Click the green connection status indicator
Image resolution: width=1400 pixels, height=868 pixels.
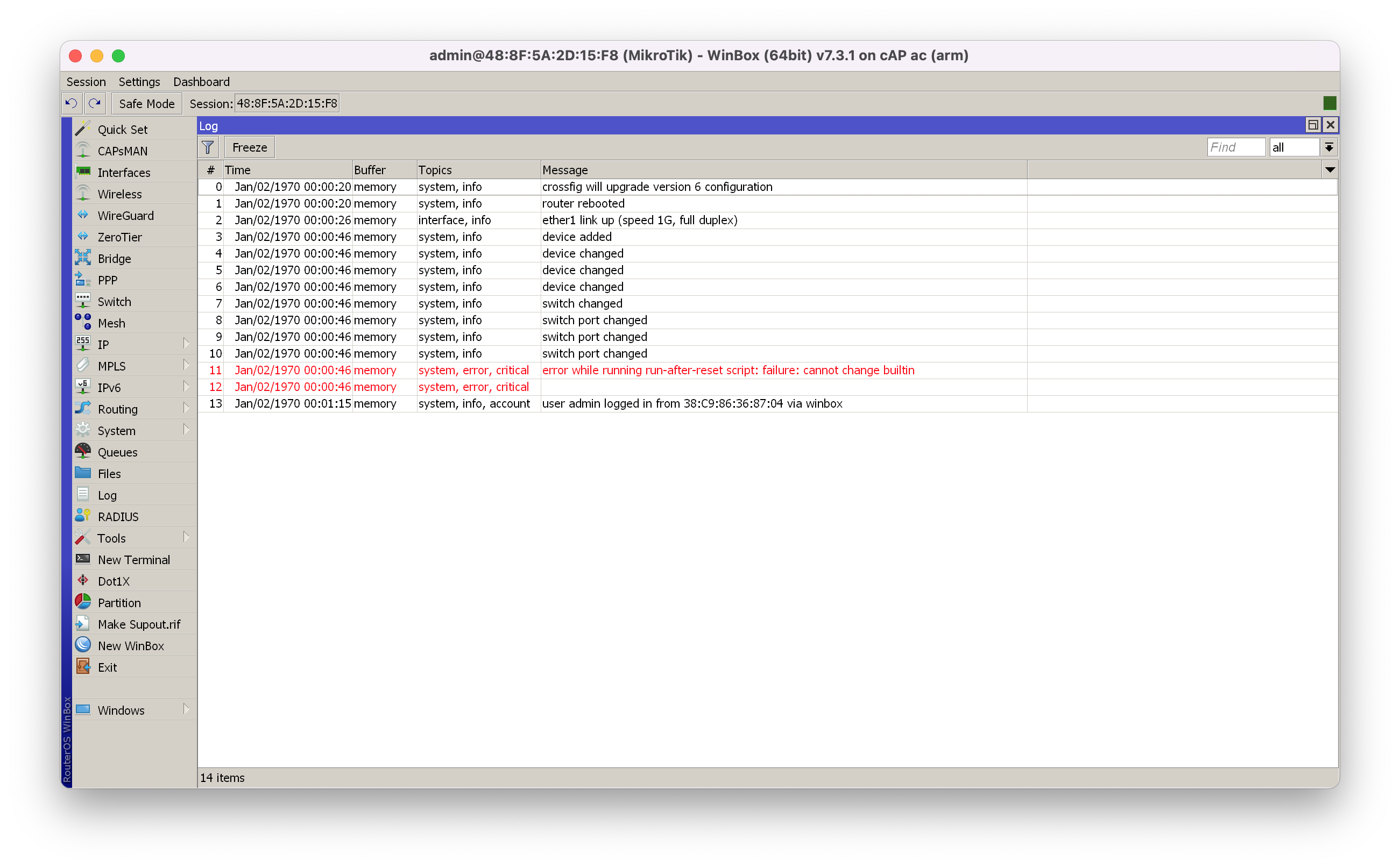click(1330, 103)
